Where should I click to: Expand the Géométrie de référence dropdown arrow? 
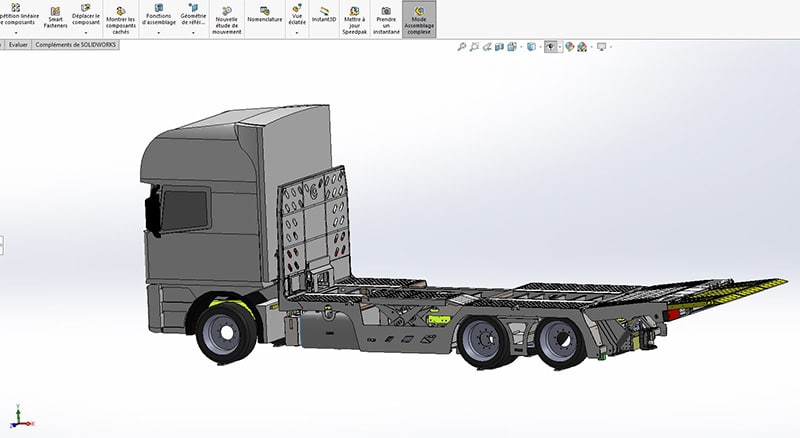[x=193, y=33]
